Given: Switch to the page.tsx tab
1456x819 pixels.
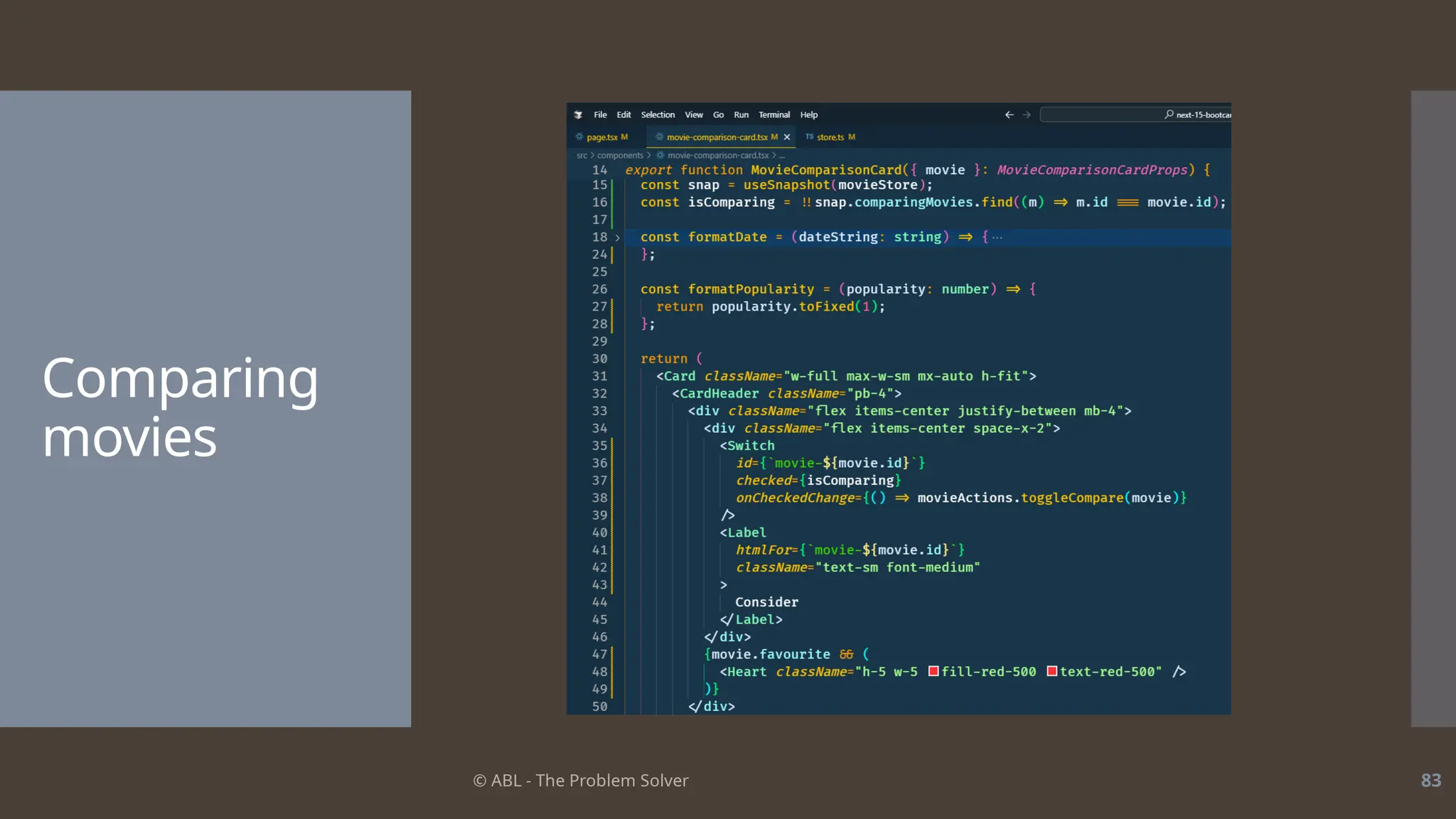Looking at the screenshot, I should point(601,137).
